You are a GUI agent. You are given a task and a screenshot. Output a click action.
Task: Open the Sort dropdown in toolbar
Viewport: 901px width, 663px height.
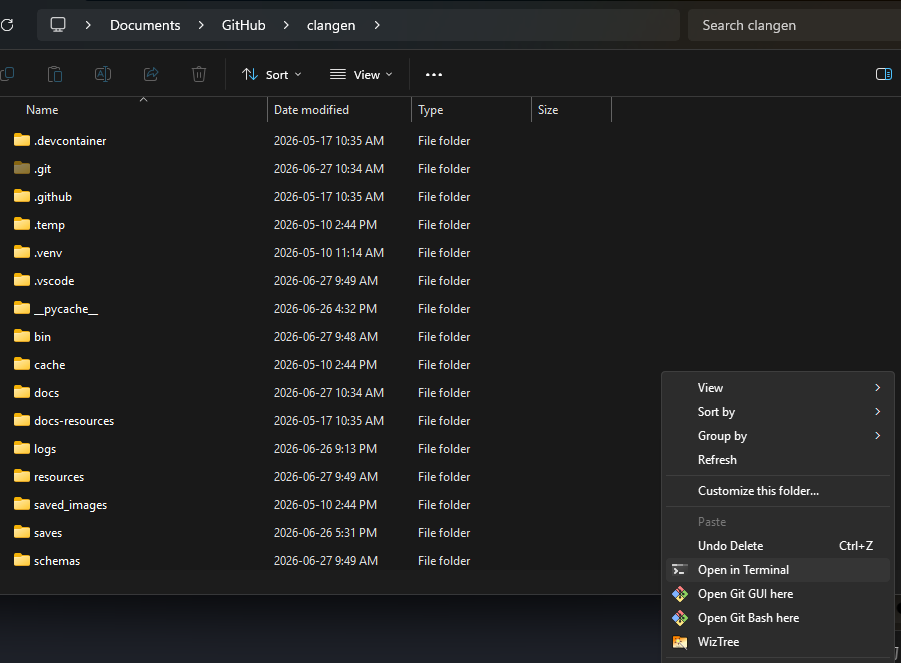tap(271, 75)
